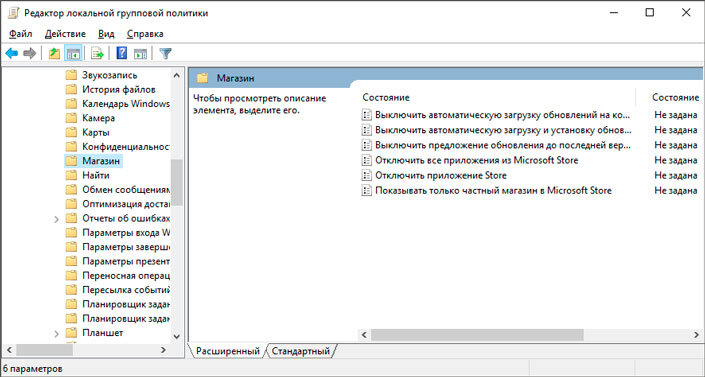The height and width of the screenshot is (377, 705).
Task: Click the Export list toolbar icon
Action: (97, 54)
